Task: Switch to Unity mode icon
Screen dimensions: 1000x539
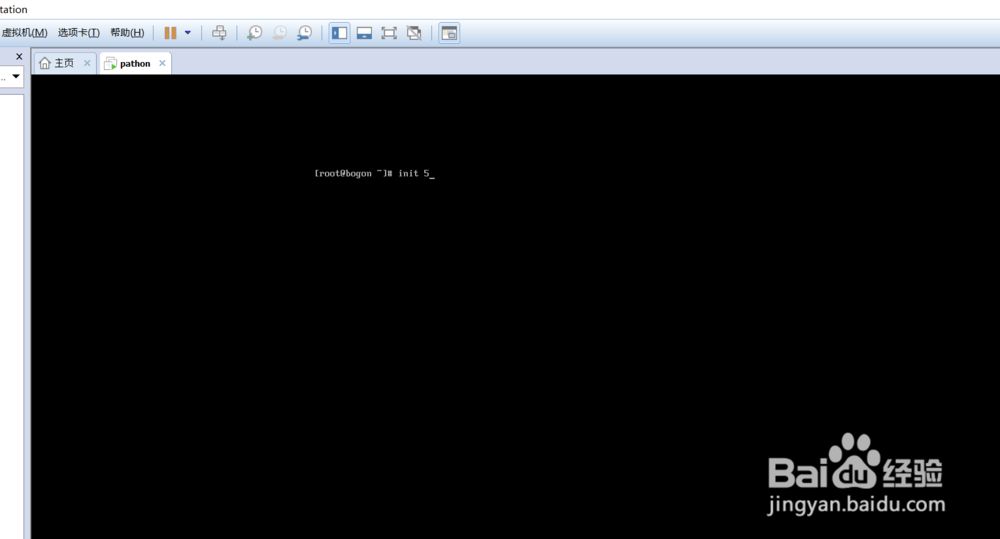Action: [x=414, y=33]
